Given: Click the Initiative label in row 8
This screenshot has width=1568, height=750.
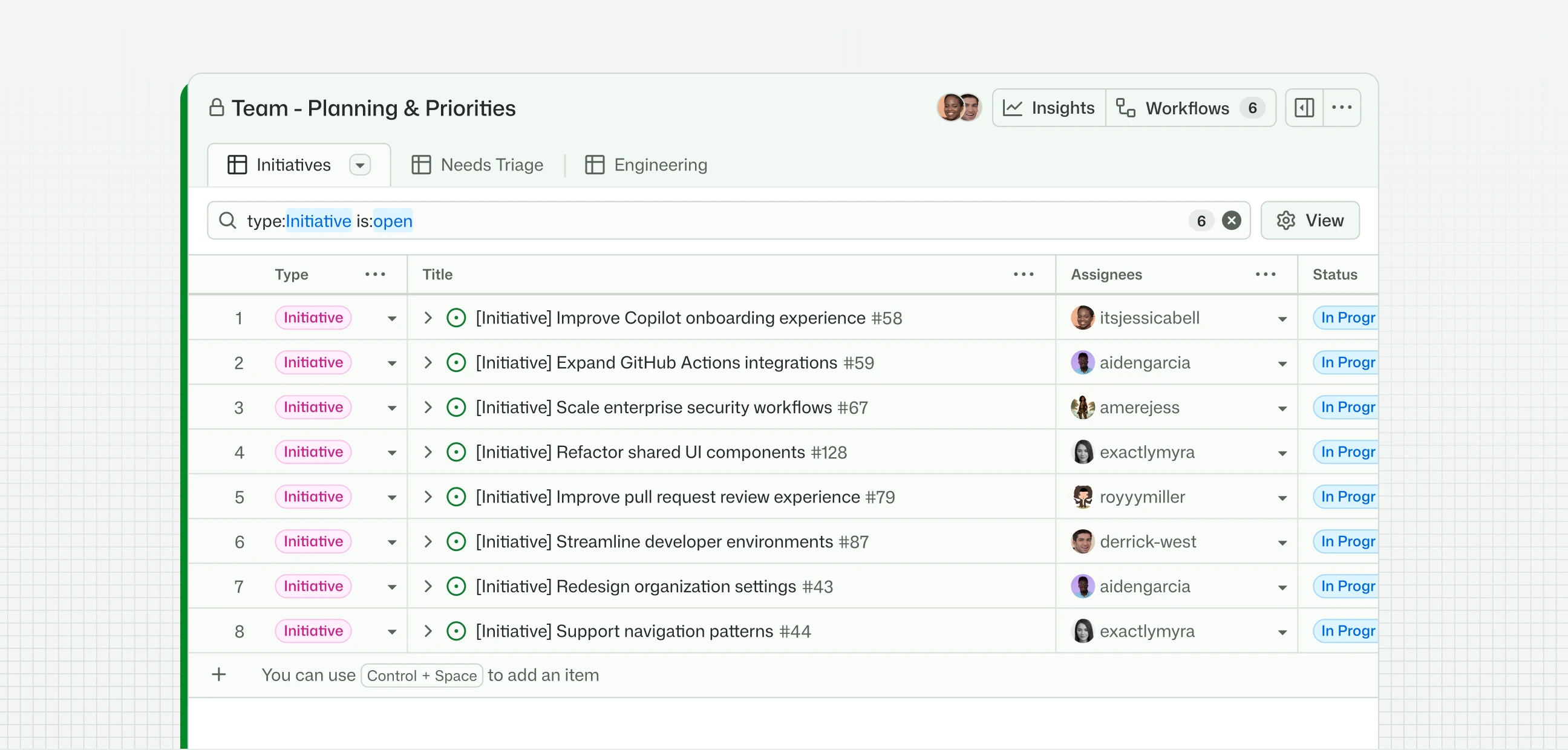Looking at the screenshot, I should click(313, 631).
